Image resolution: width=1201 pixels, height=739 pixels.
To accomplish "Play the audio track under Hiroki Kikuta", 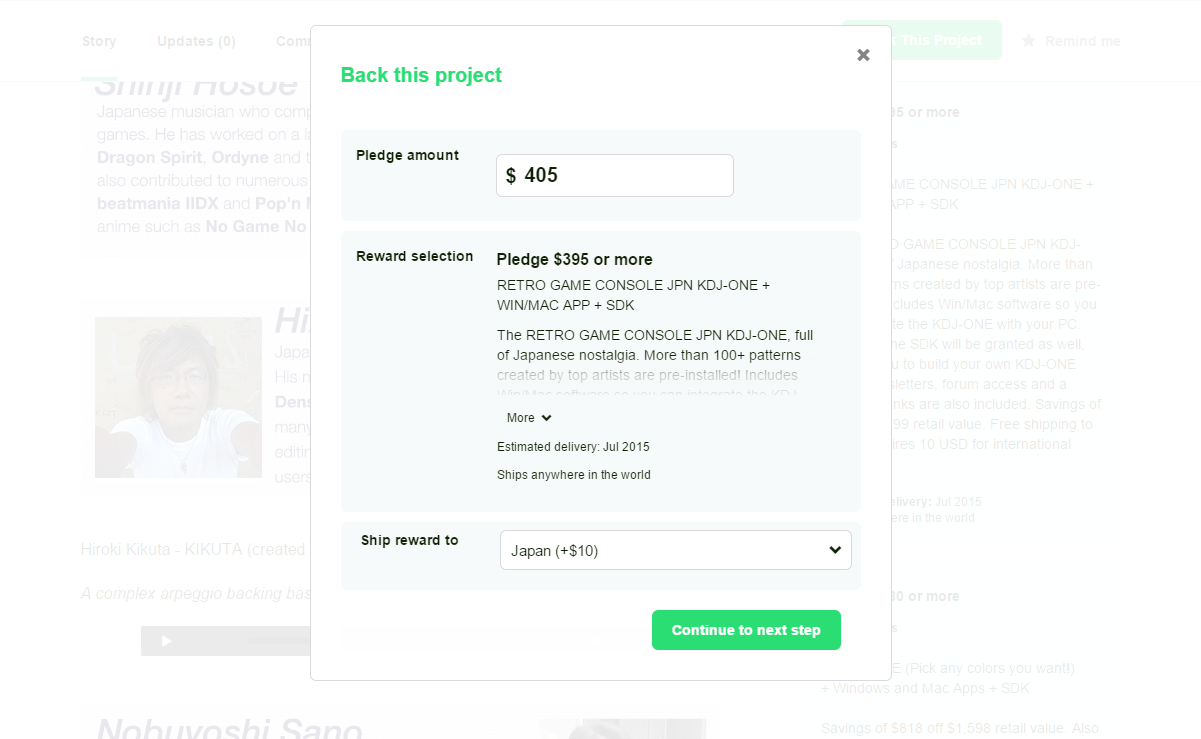I will point(166,641).
